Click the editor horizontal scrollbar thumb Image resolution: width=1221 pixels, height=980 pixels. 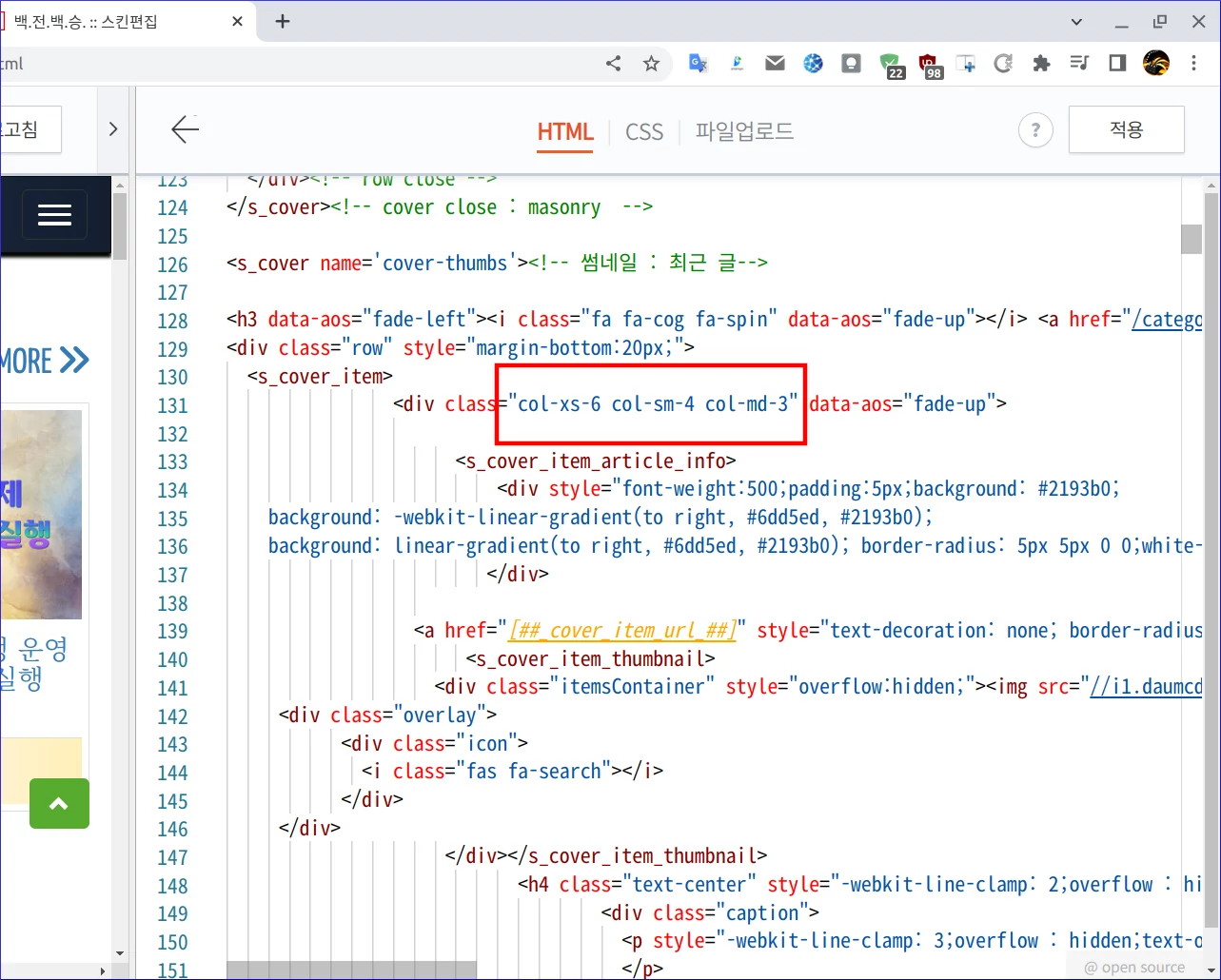351,970
